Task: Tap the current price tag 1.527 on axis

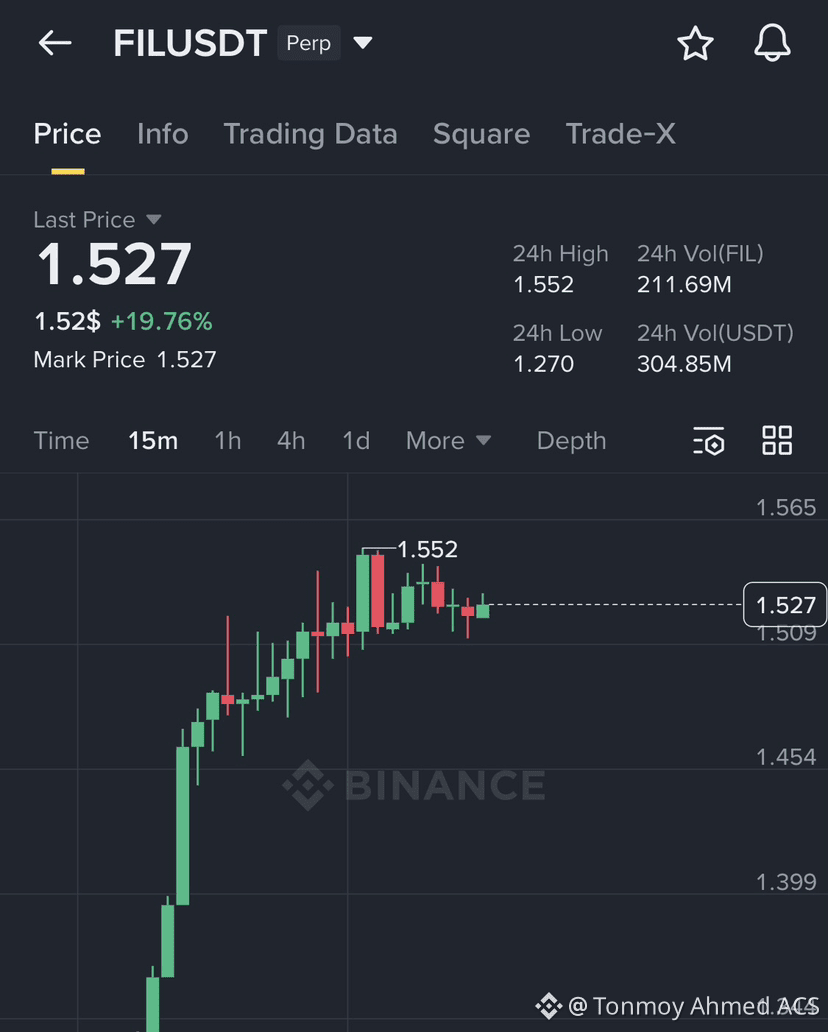Action: point(785,604)
